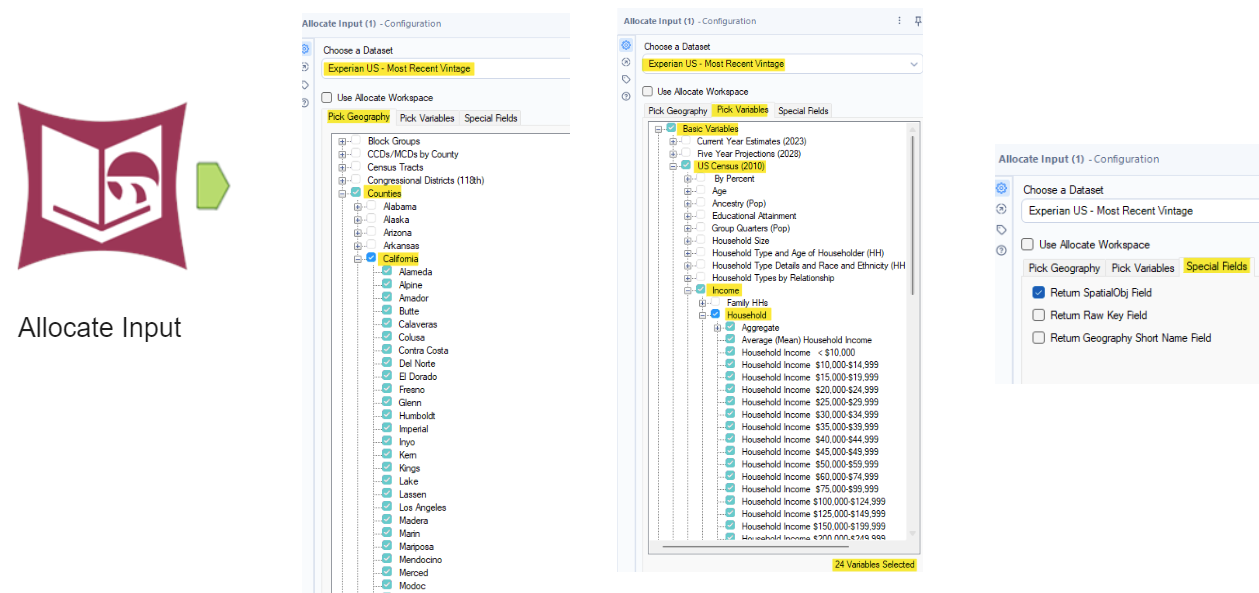Select Five Year Projections (2028) item
1259x593 pixels.
point(748,154)
